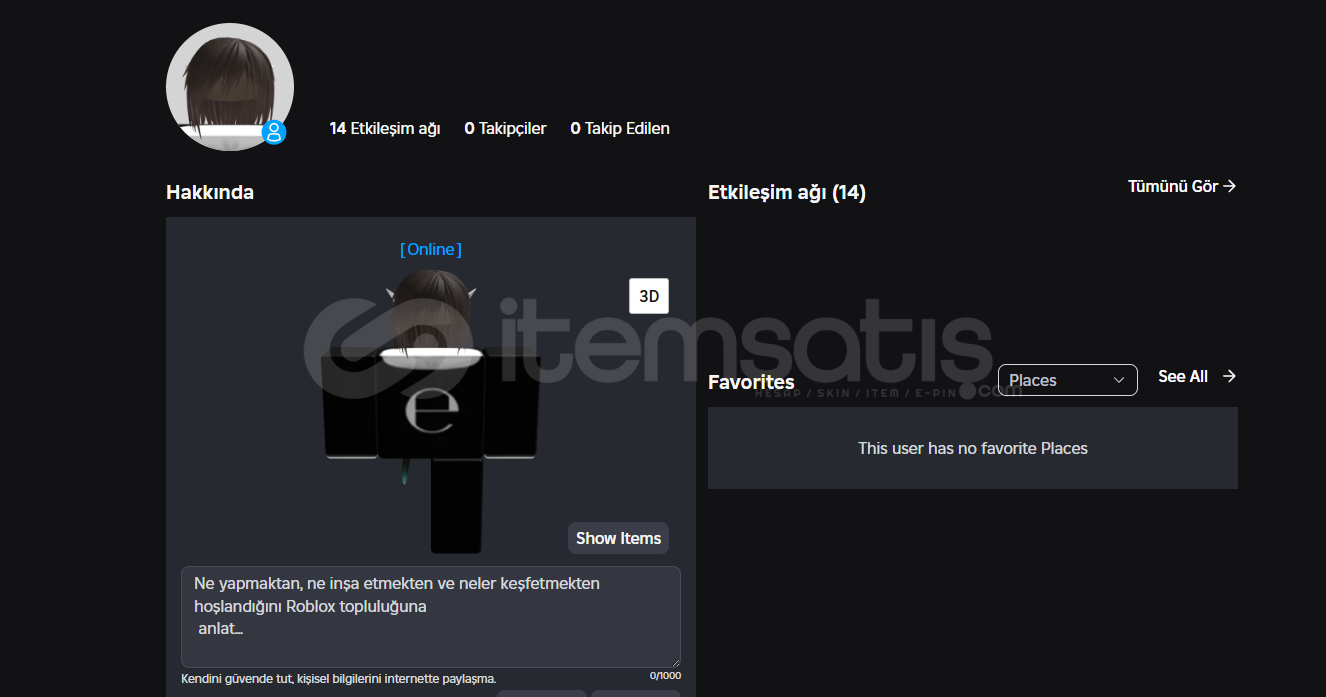This screenshot has width=1326, height=697.
Task: Open the 0 Takip Edilen following count
Action: (x=620, y=128)
